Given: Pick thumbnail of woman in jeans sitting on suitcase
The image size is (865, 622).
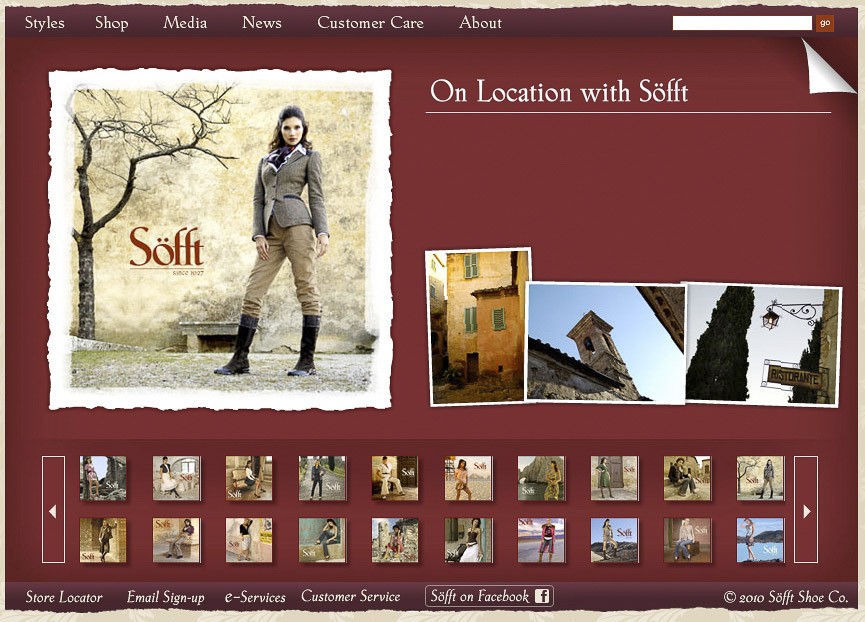Looking at the screenshot, I should 687,540.
